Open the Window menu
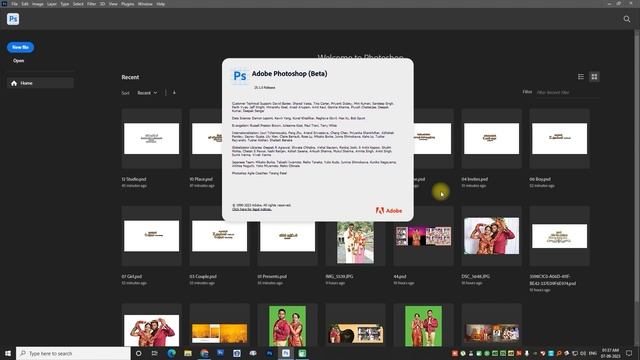Viewport: 640px width, 360px height. [x=145, y=4]
